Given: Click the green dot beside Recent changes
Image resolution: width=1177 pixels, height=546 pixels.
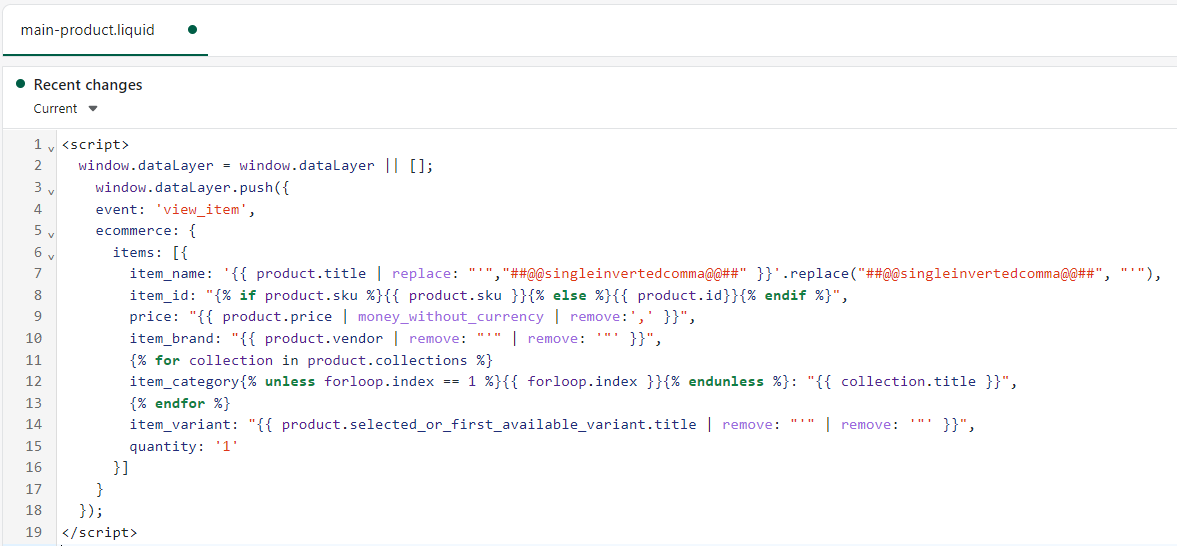Looking at the screenshot, I should [21, 84].
